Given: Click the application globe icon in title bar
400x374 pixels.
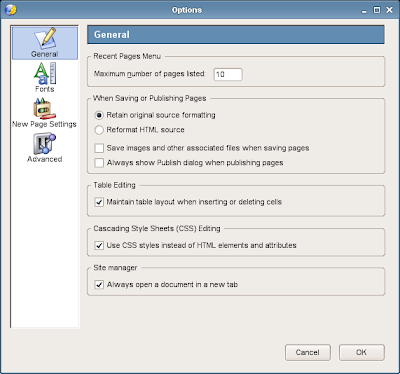Looking at the screenshot, I should click(x=11, y=10).
